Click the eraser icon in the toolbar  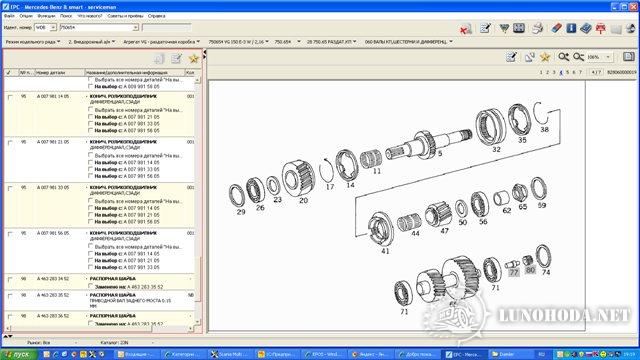click(x=556, y=28)
